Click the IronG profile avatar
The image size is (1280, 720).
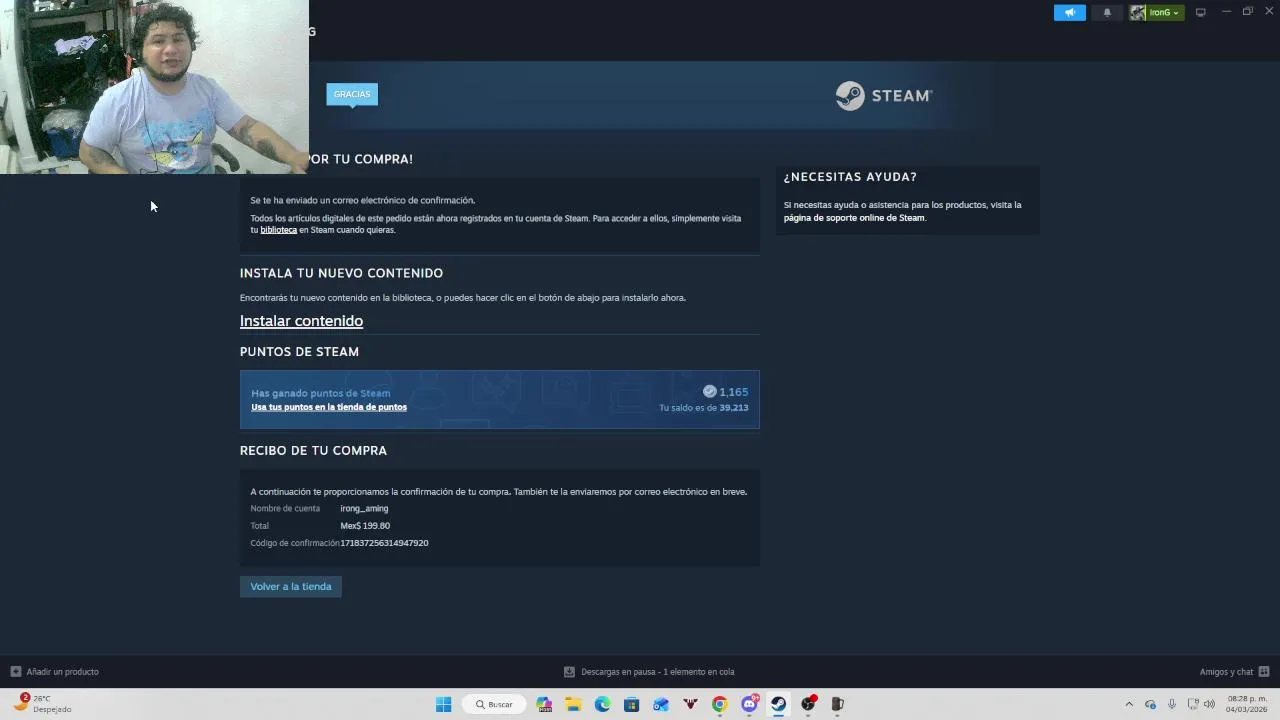pos(1138,13)
